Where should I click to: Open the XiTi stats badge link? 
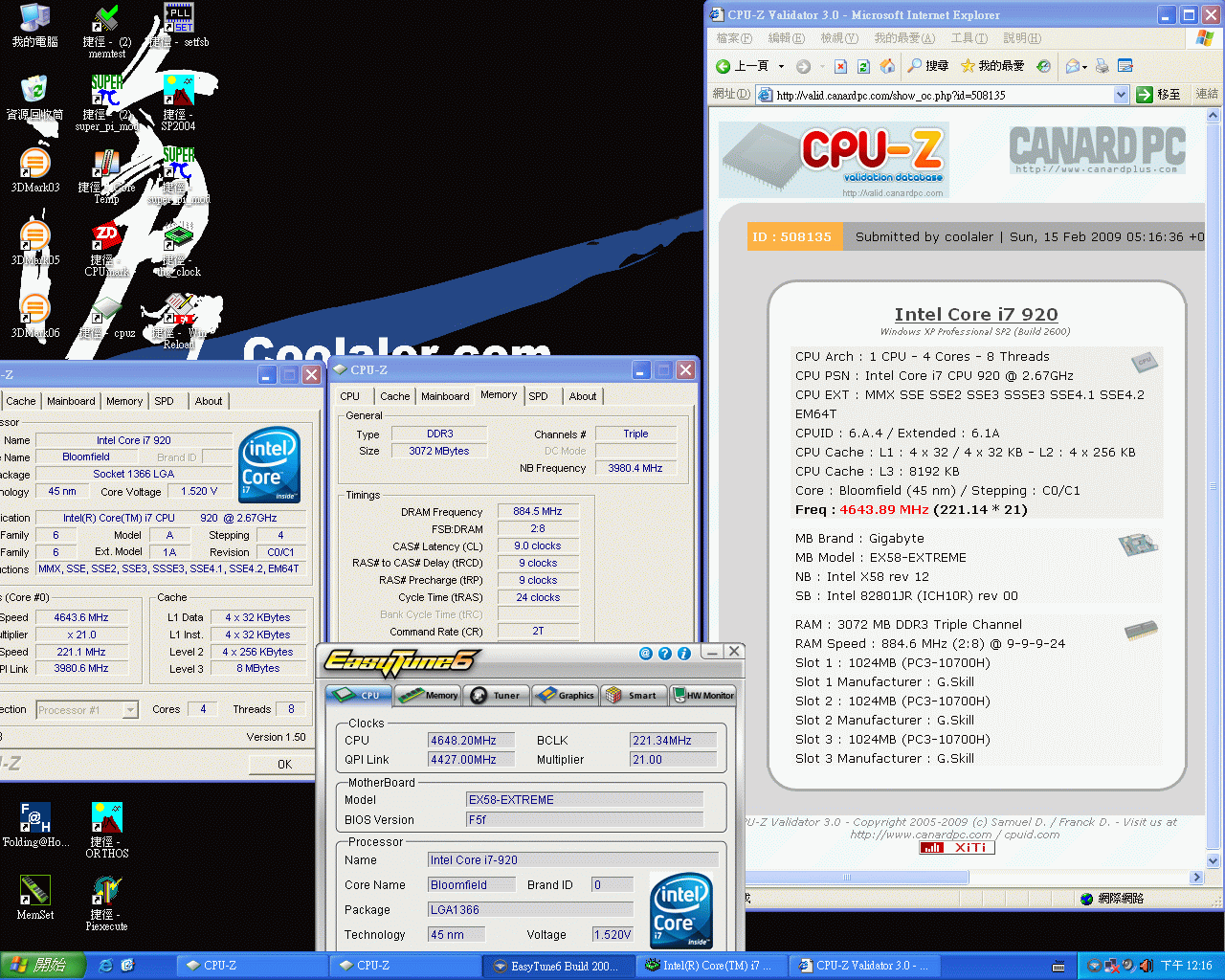click(957, 848)
